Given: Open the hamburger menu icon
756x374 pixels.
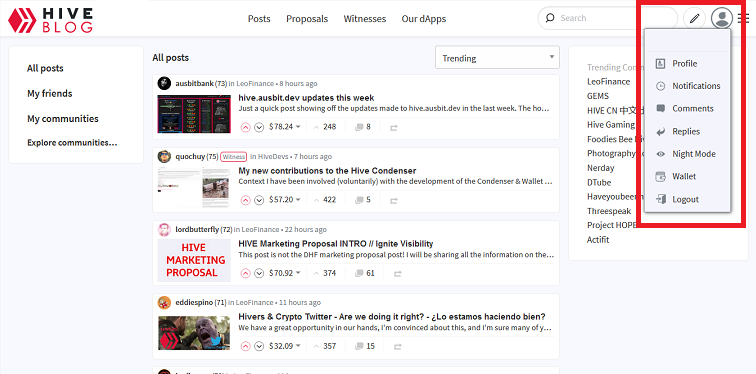Looking at the screenshot, I should 743,18.
